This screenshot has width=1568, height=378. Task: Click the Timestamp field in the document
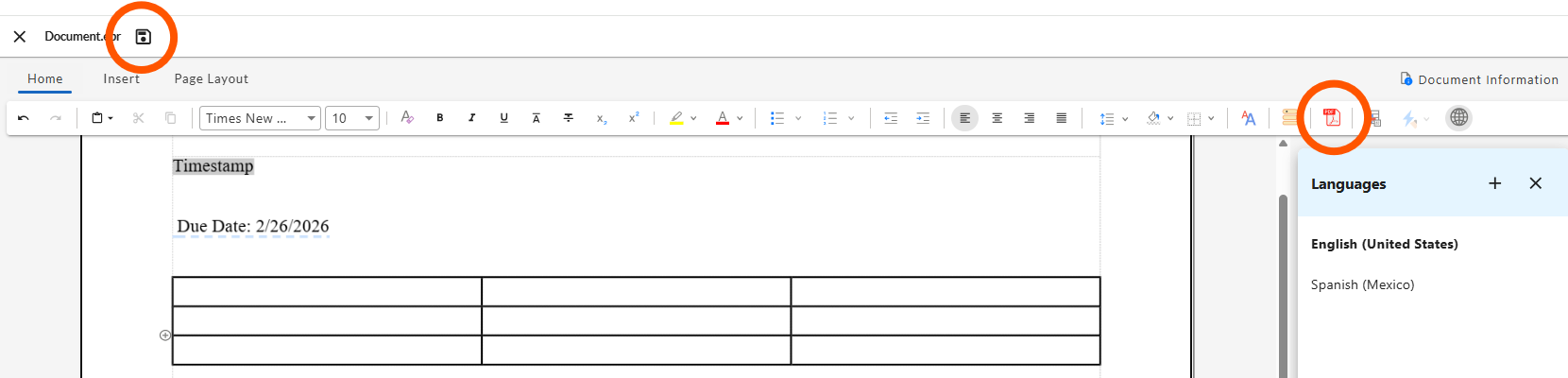click(x=213, y=166)
